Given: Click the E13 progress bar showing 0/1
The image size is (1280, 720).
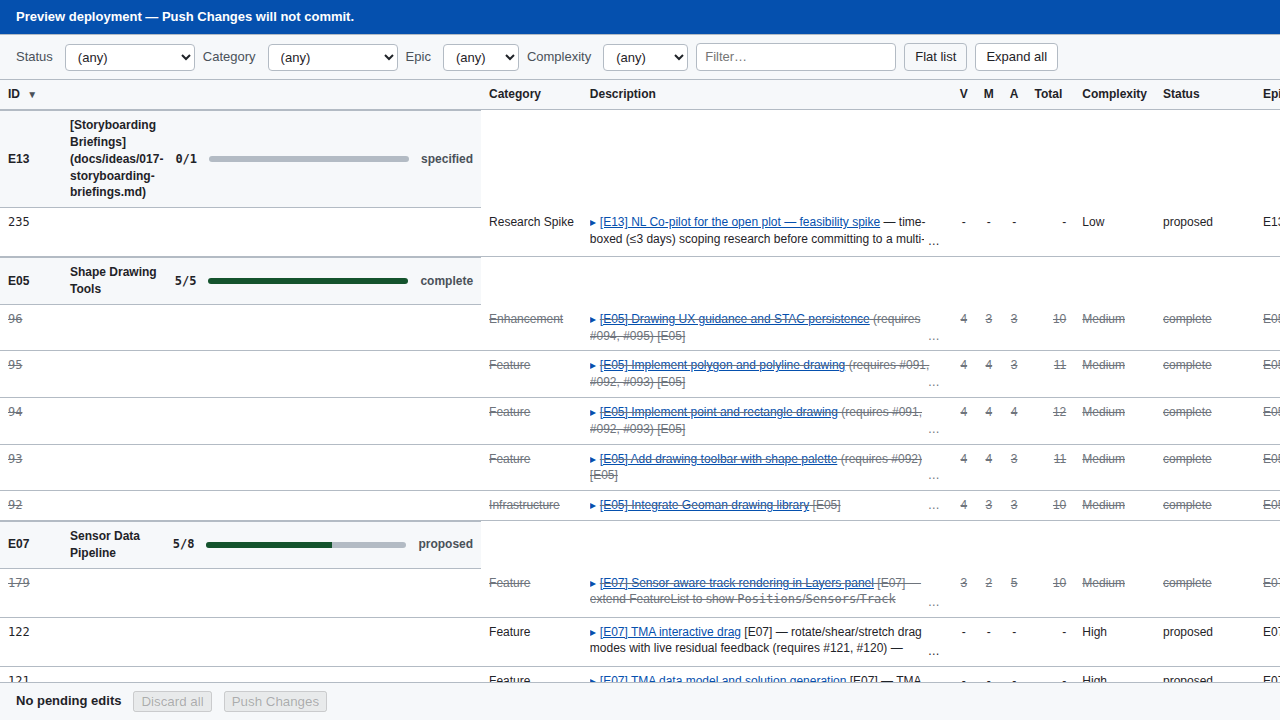Looking at the screenshot, I should point(309,159).
